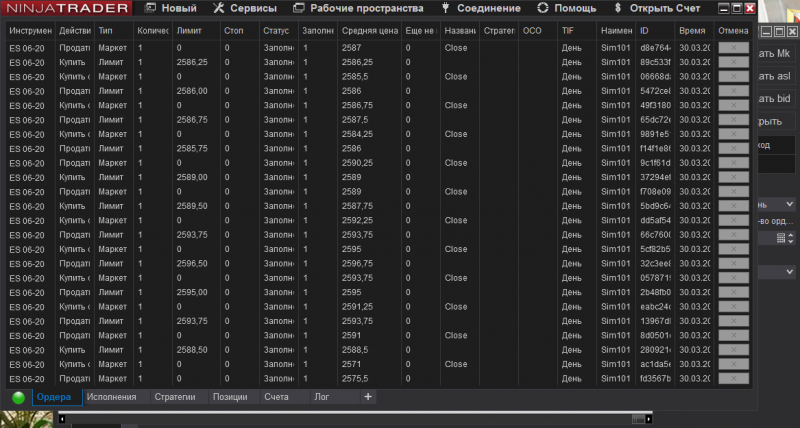Sort by Время column header
The image size is (800, 428).
[694, 31]
